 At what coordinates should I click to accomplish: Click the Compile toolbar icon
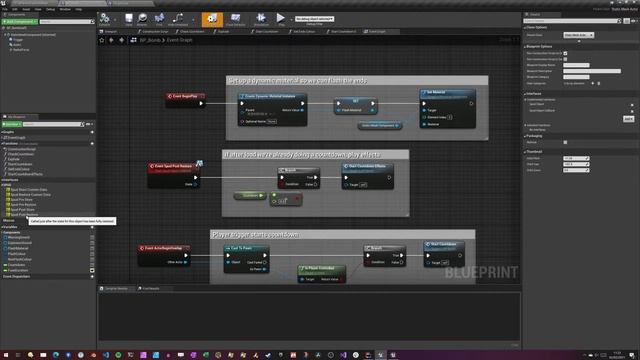pyautogui.click(x=104, y=18)
